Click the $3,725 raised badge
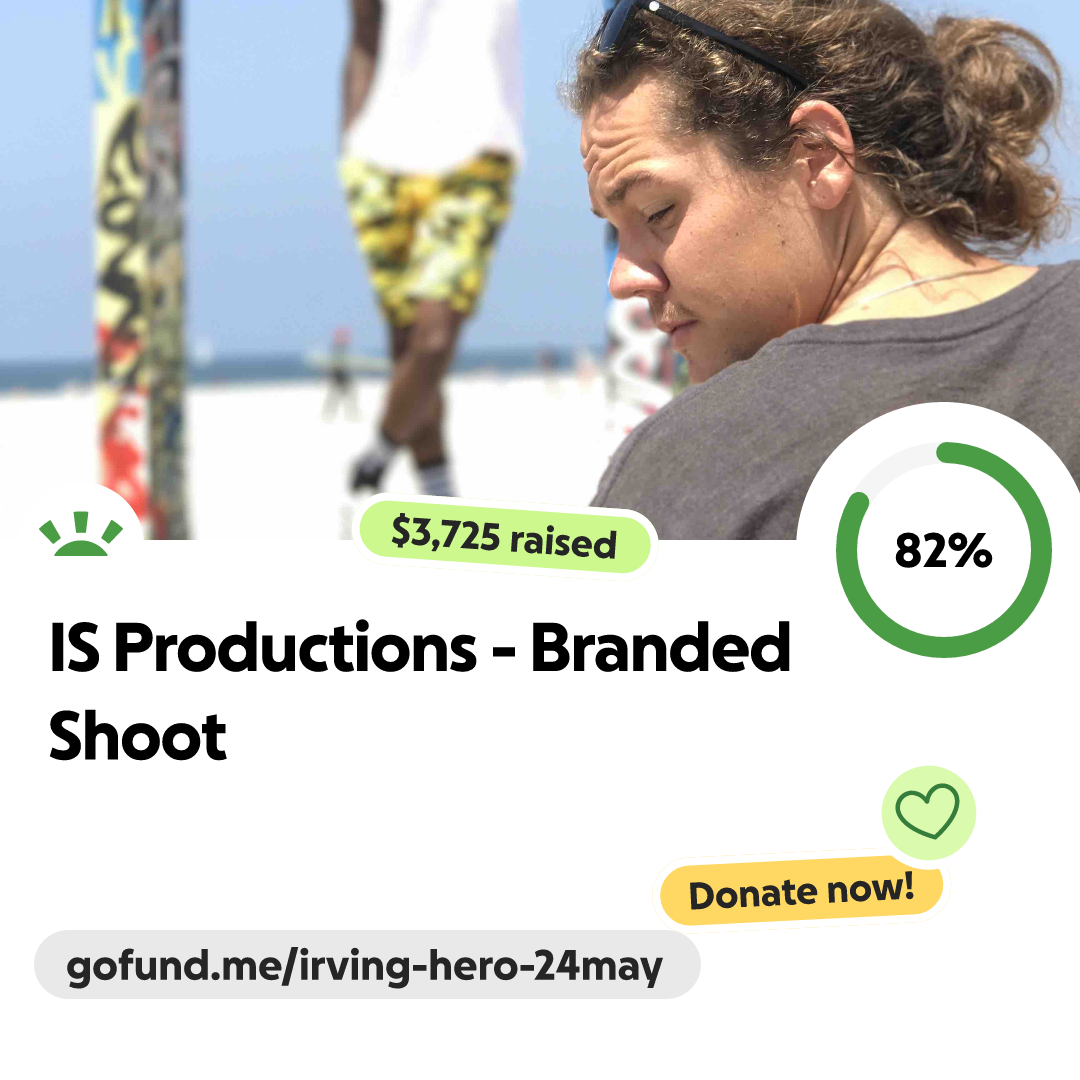1080x1080 pixels. point(504,538)
